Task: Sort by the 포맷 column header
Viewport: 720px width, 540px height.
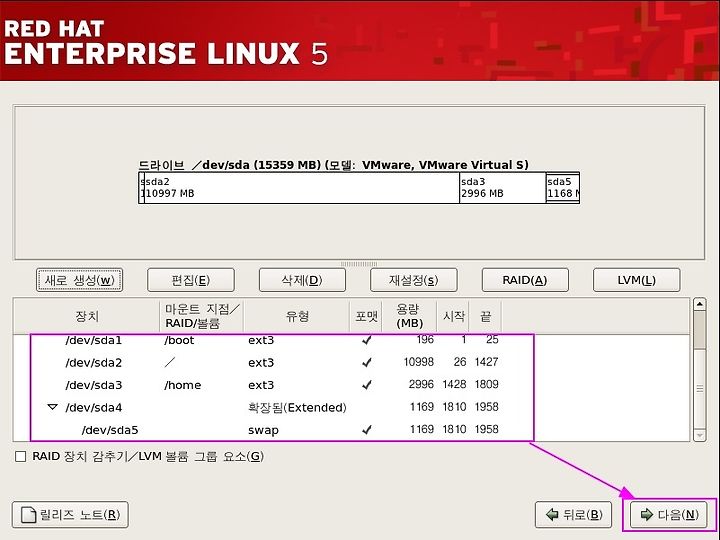Action: (366, 316)
